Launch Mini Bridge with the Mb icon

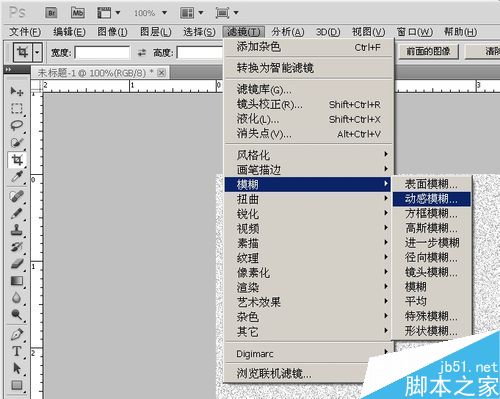coord(78,13)
